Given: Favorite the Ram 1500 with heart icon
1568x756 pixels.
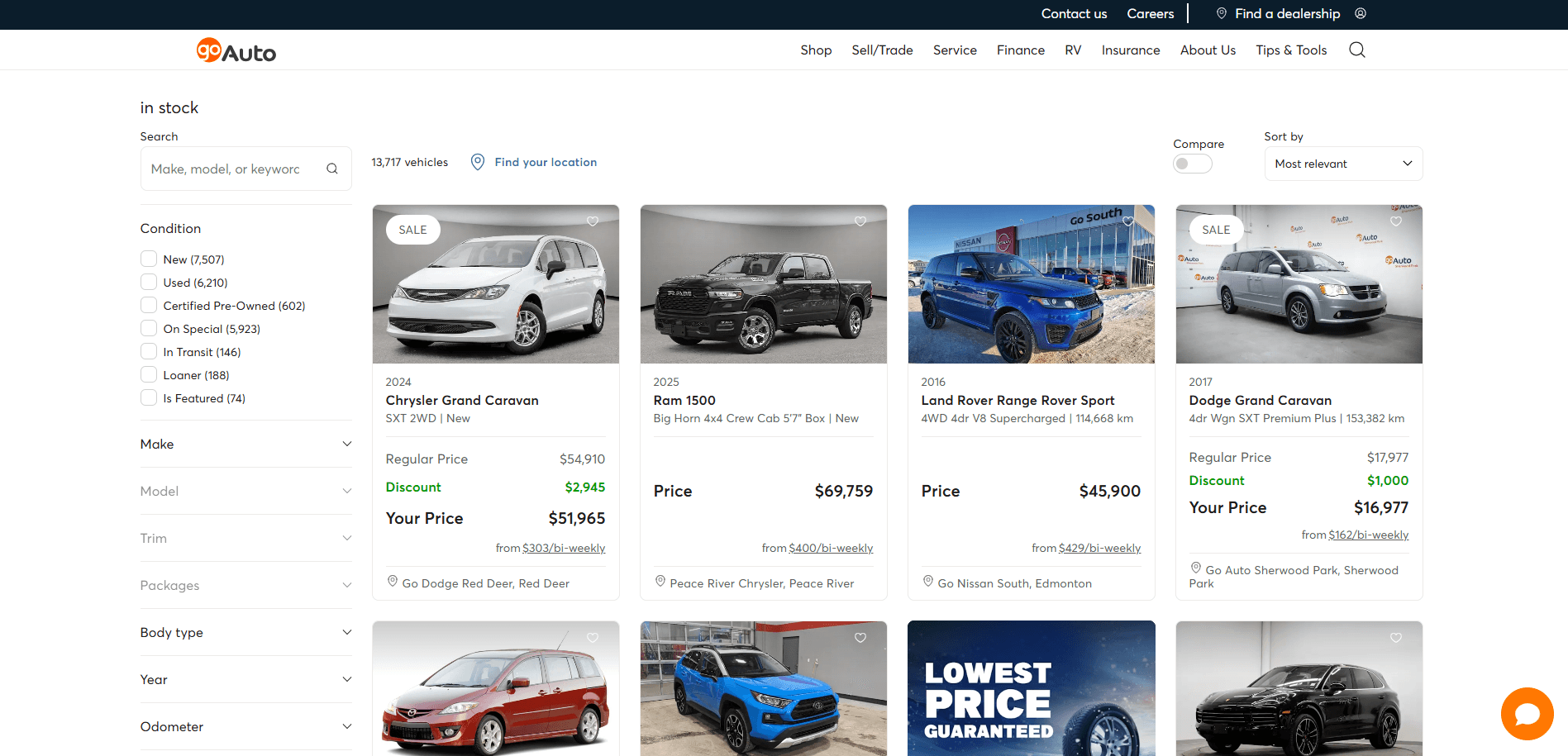Looking at the screenshot, I should (860, 221).
